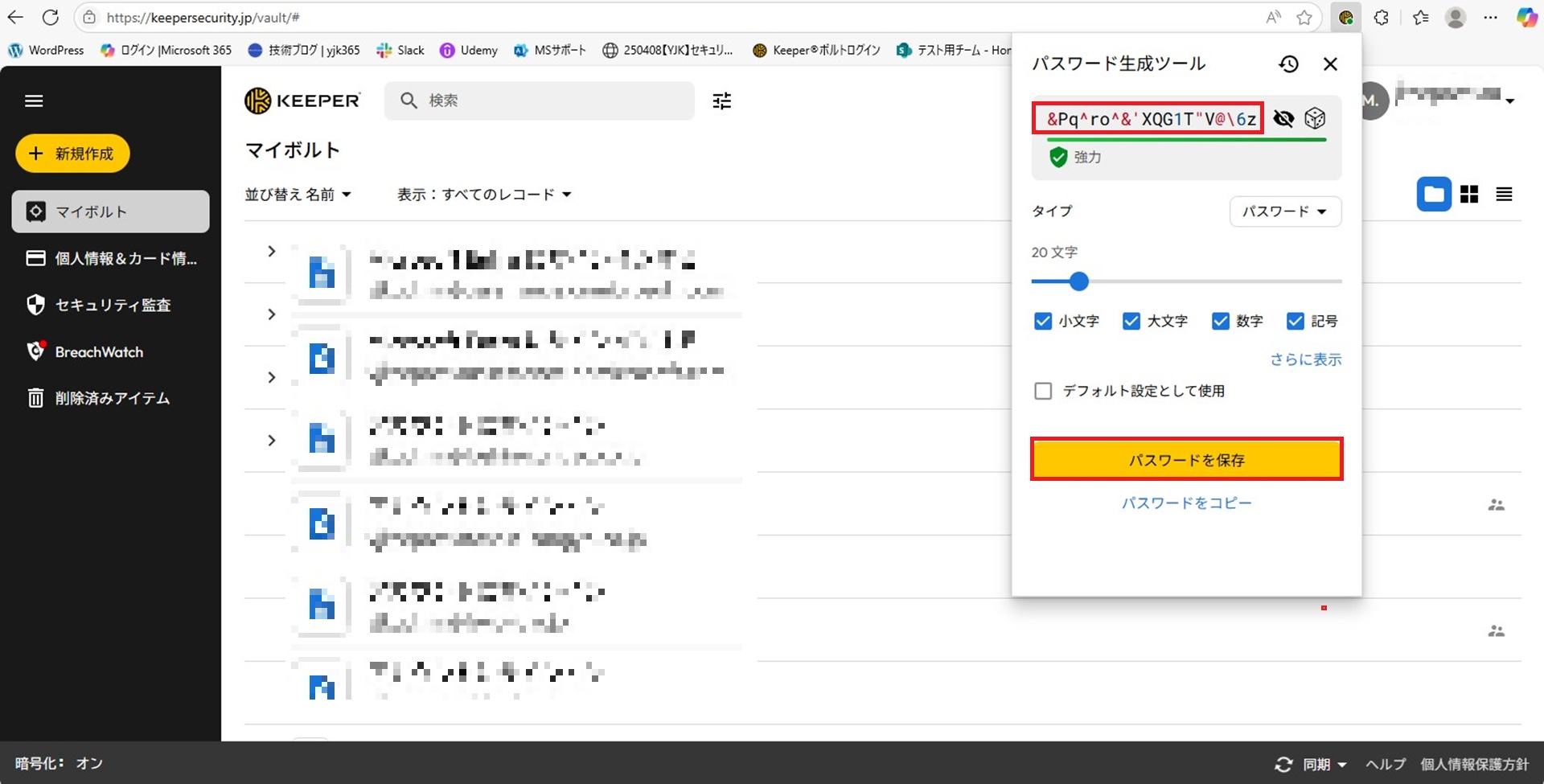The height and width of the screenshot is (784, 1544).
Task: Click the パスワードをコピー link
Action: 1186,503
